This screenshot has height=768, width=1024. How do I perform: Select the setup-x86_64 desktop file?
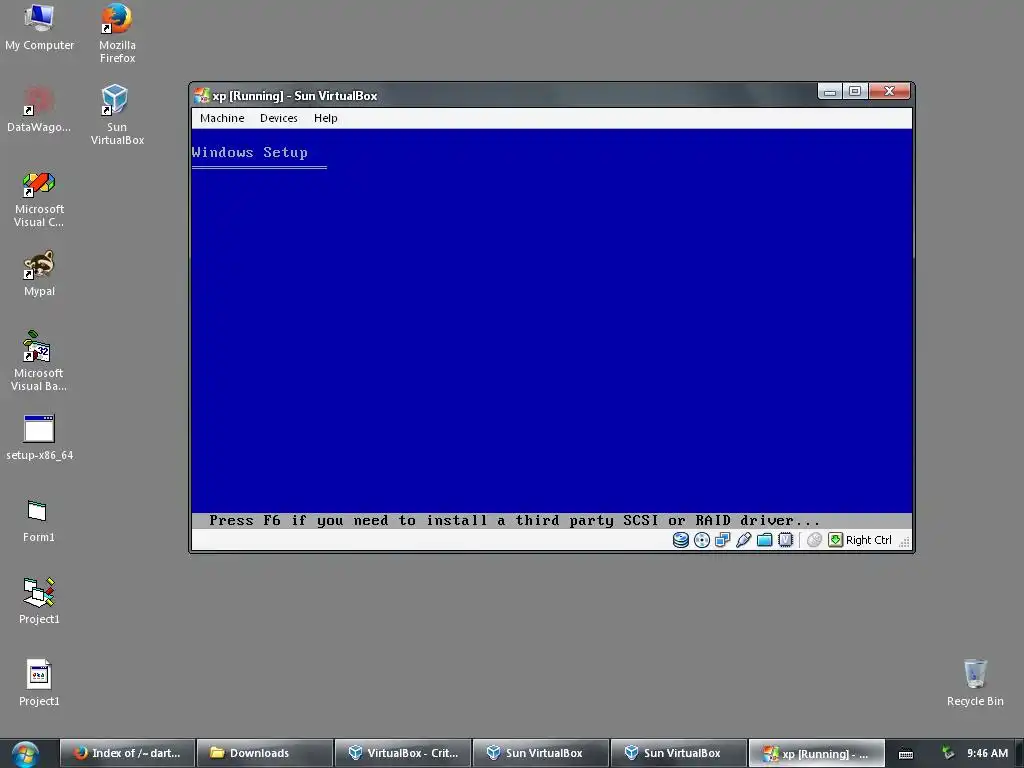(x=39, y=438)
